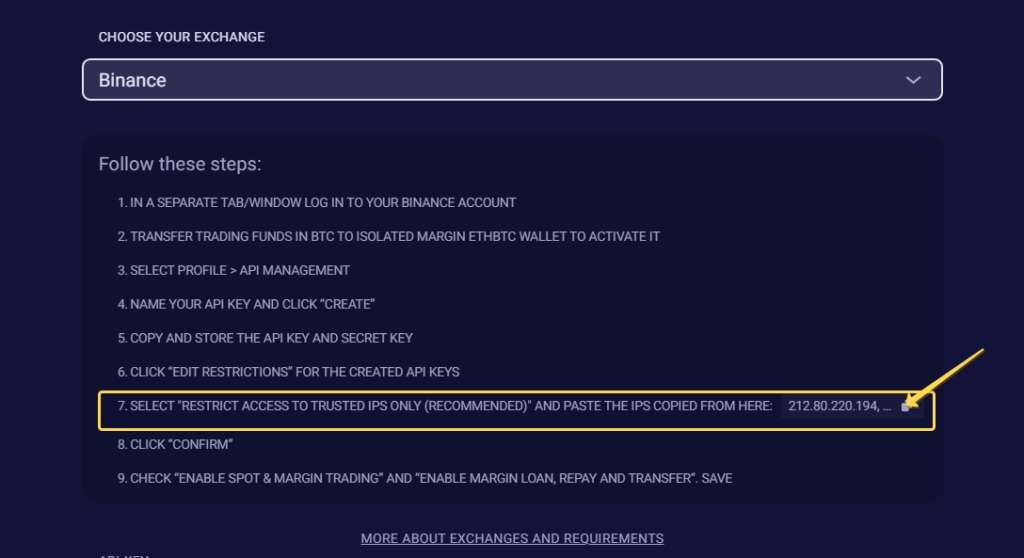
Task: Click step 7 Restrict access to trusted IPs
Action: 445,406
